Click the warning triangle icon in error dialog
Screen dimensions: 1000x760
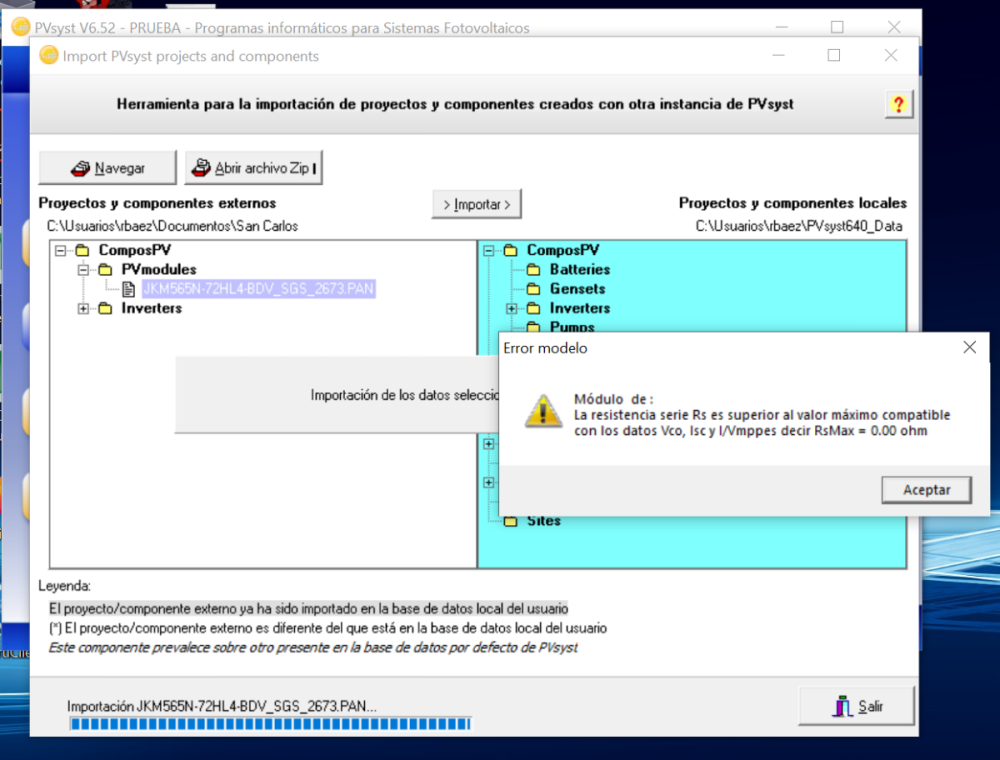544,411
